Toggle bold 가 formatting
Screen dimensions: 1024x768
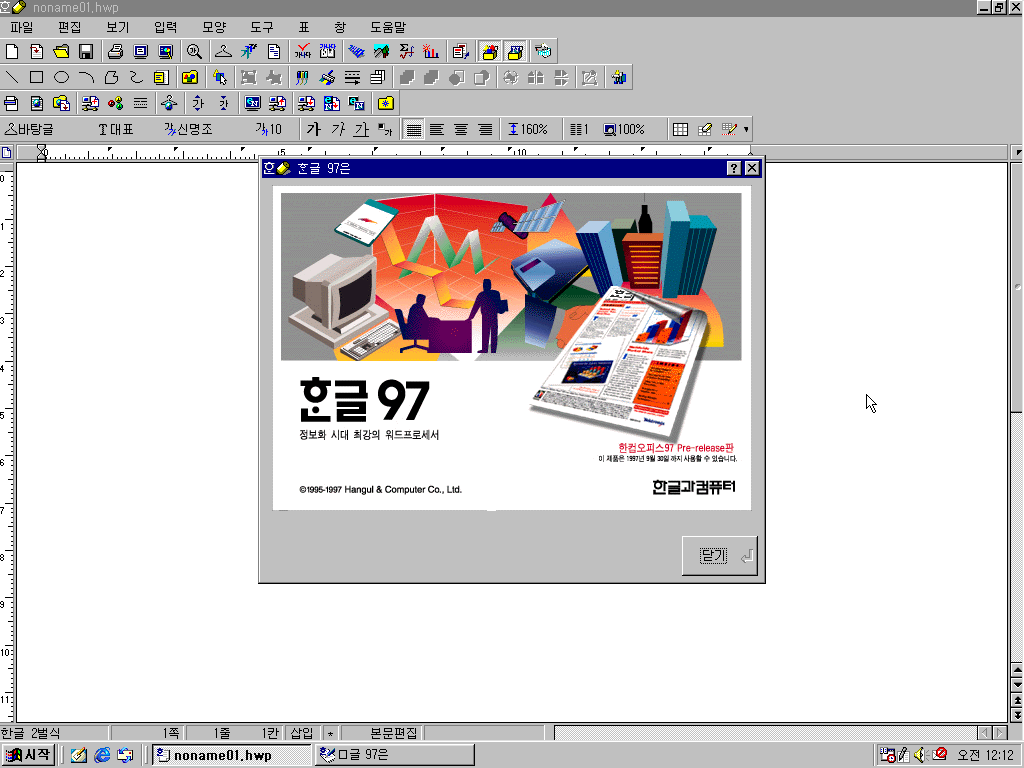[x=313, y=129]
